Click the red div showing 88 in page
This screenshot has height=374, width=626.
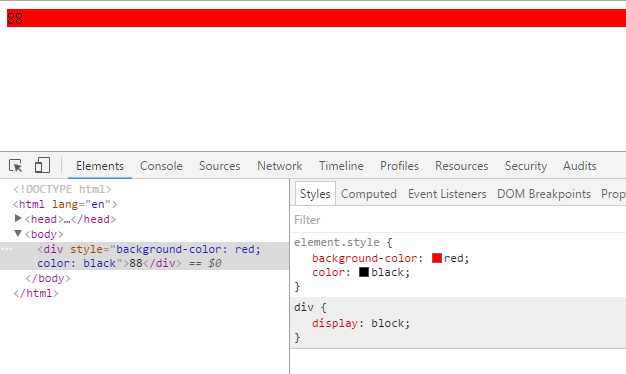(317, 18)
